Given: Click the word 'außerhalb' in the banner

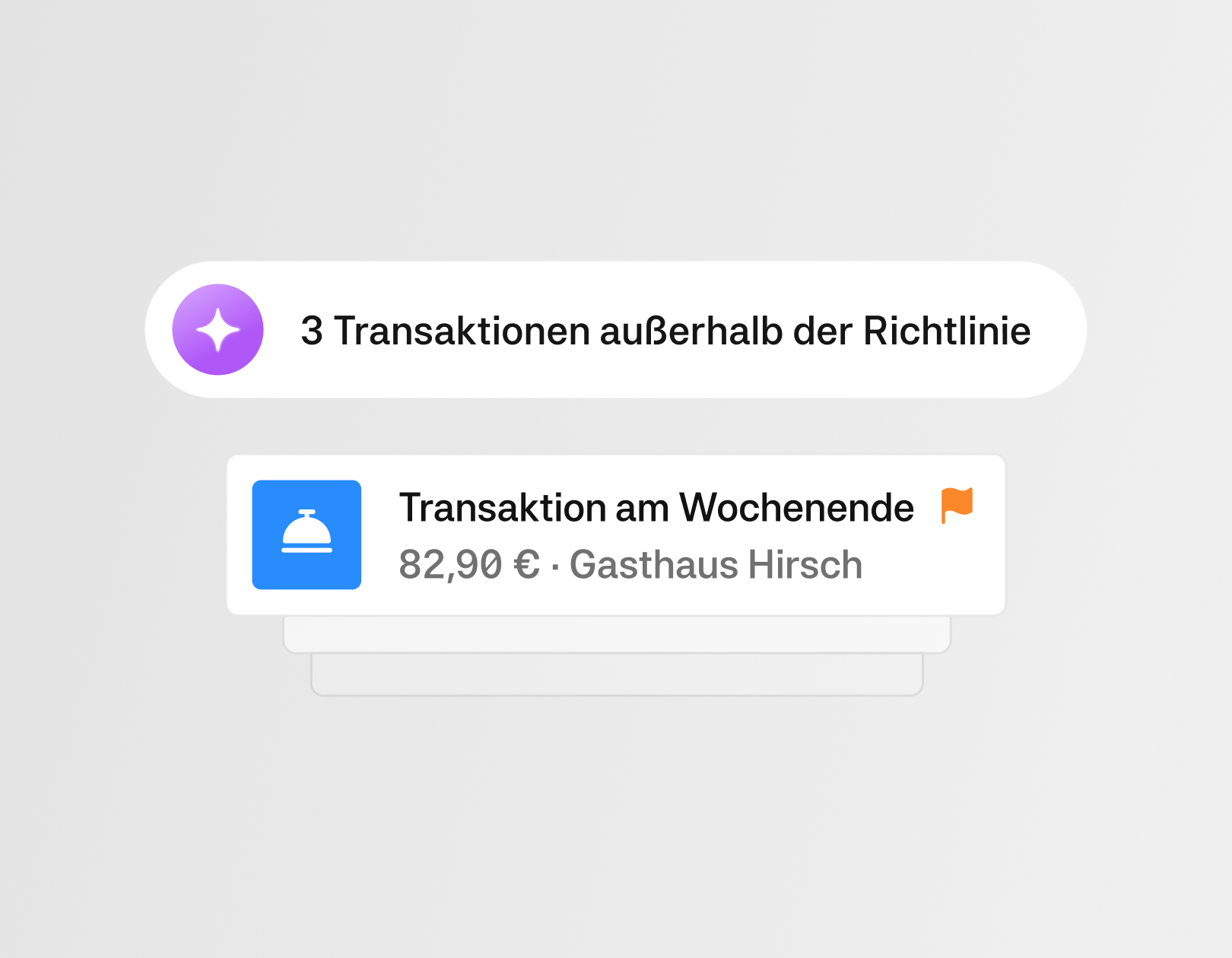Looking at the screenshot, I should [691, 331].
